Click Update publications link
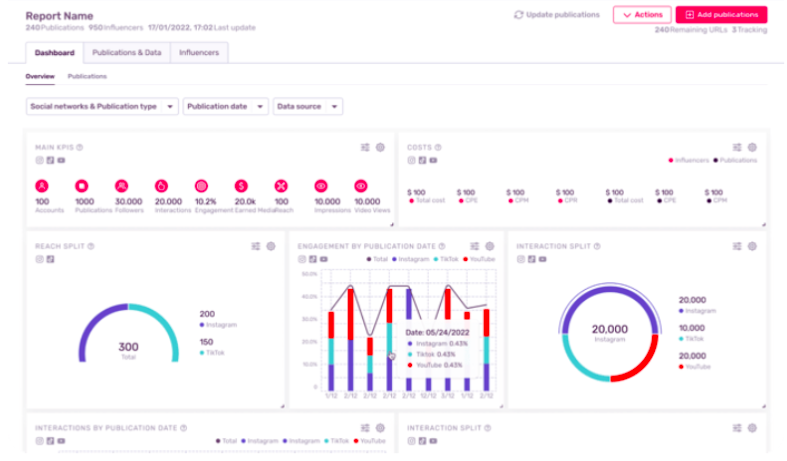The width and height of the screenshot is (787, 461). click(x=556, y=15)
